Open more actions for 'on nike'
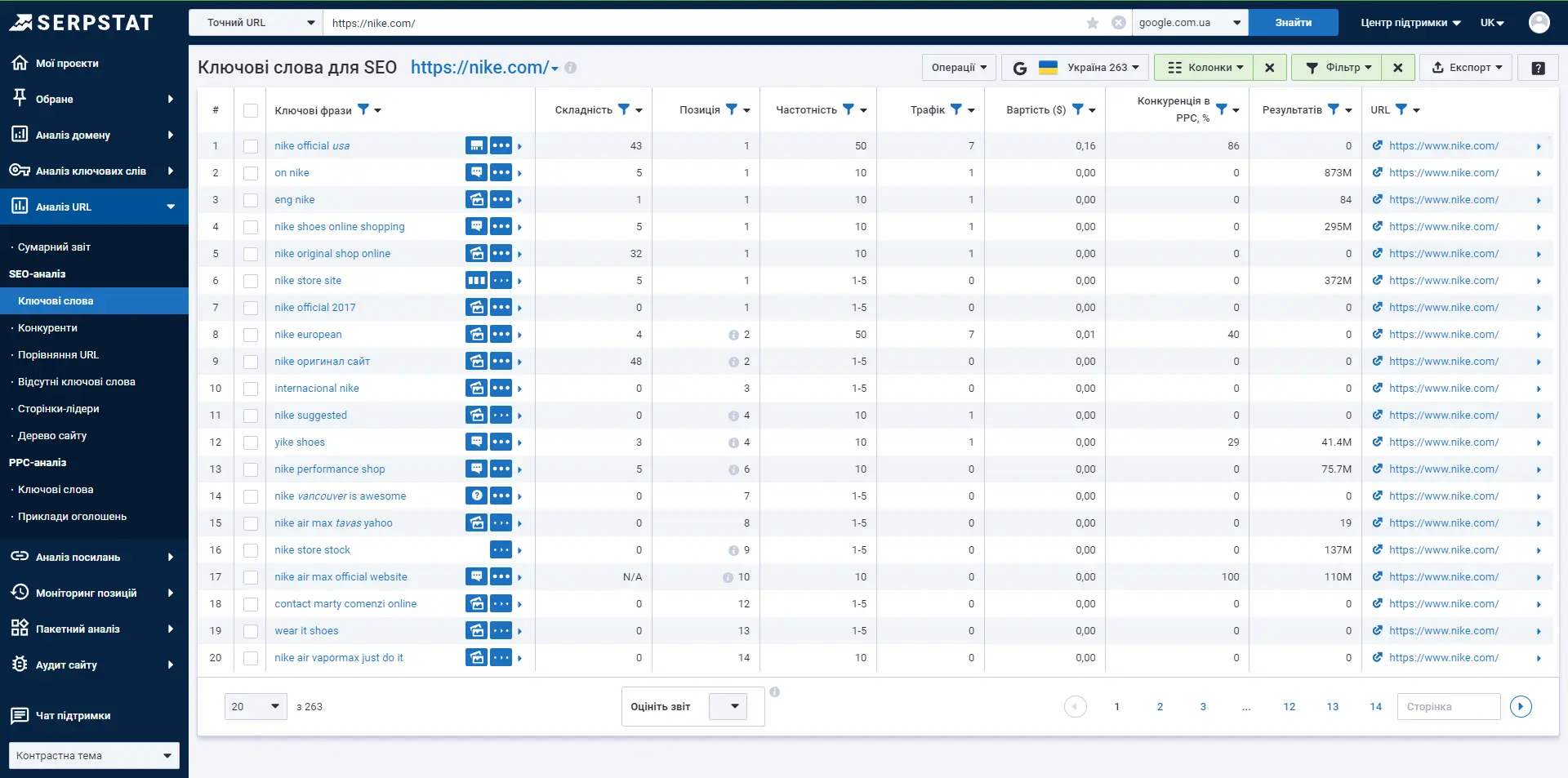This screenshot has height=778, width=1568. pos(501,172)
